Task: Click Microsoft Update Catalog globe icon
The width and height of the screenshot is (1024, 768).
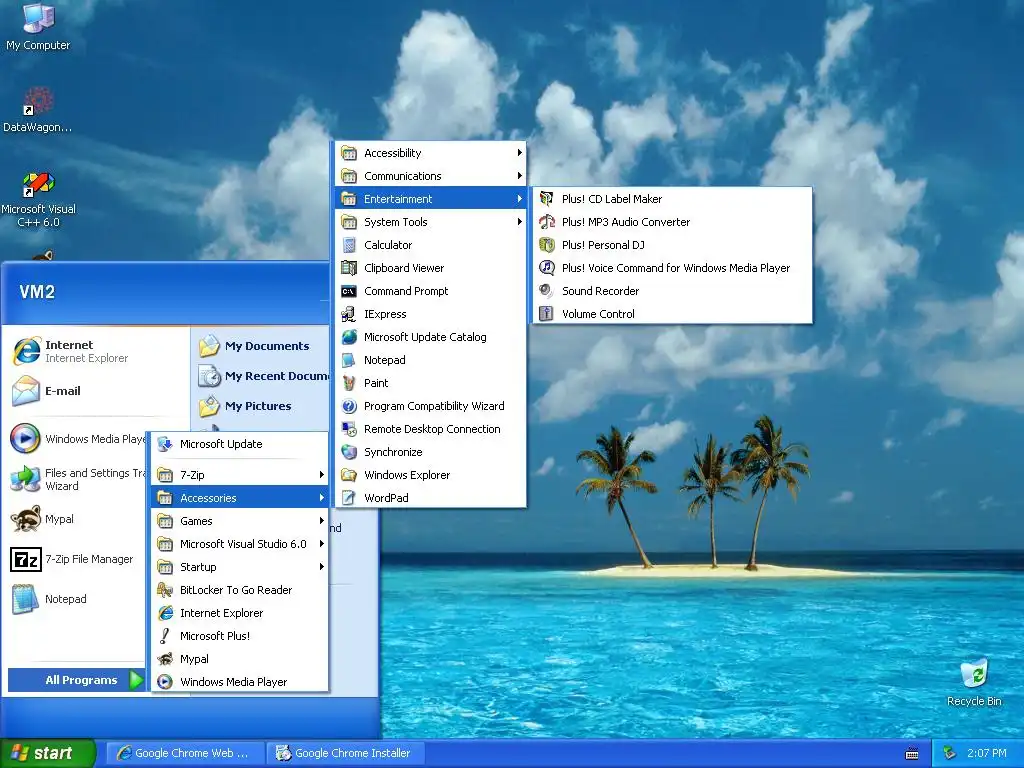Action: (x=349, y=337)
